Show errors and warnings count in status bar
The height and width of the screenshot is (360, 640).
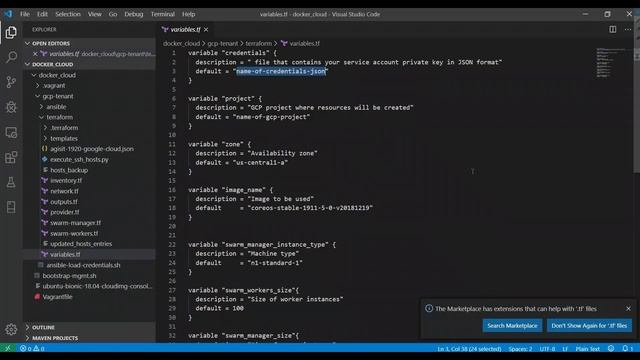click(32, 349)
